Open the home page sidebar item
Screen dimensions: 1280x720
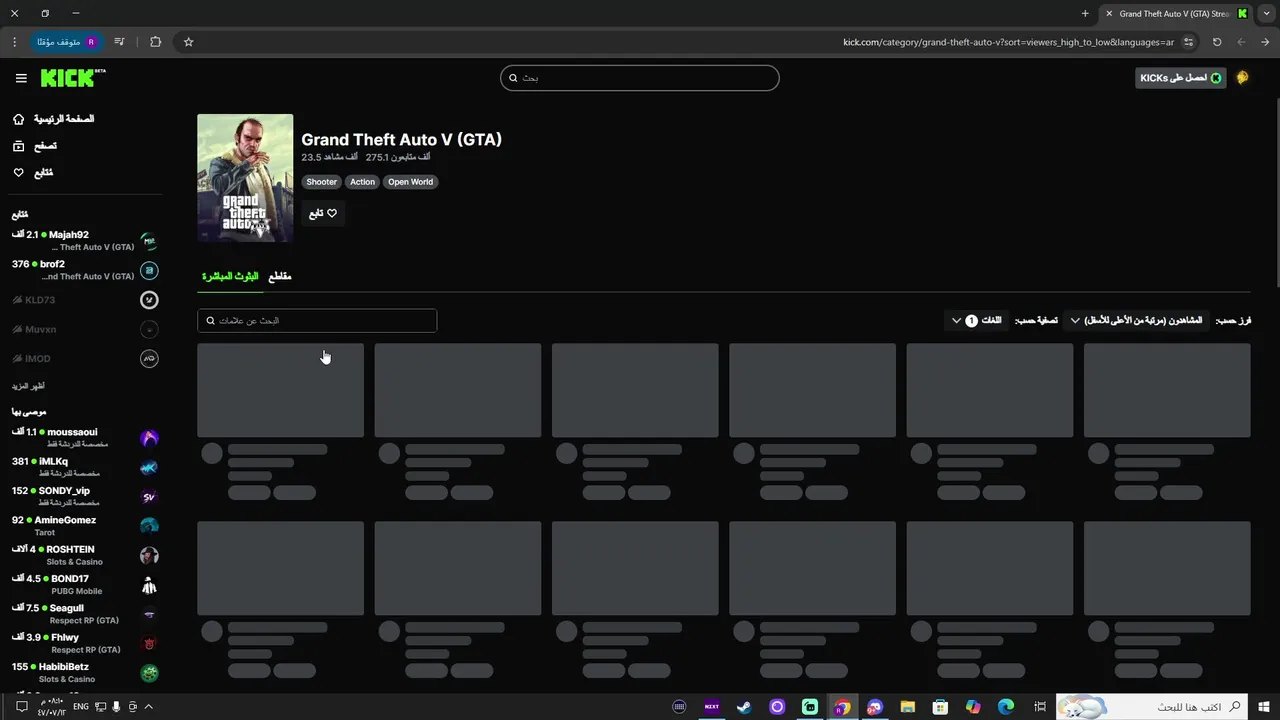click(x=56, y=119)
